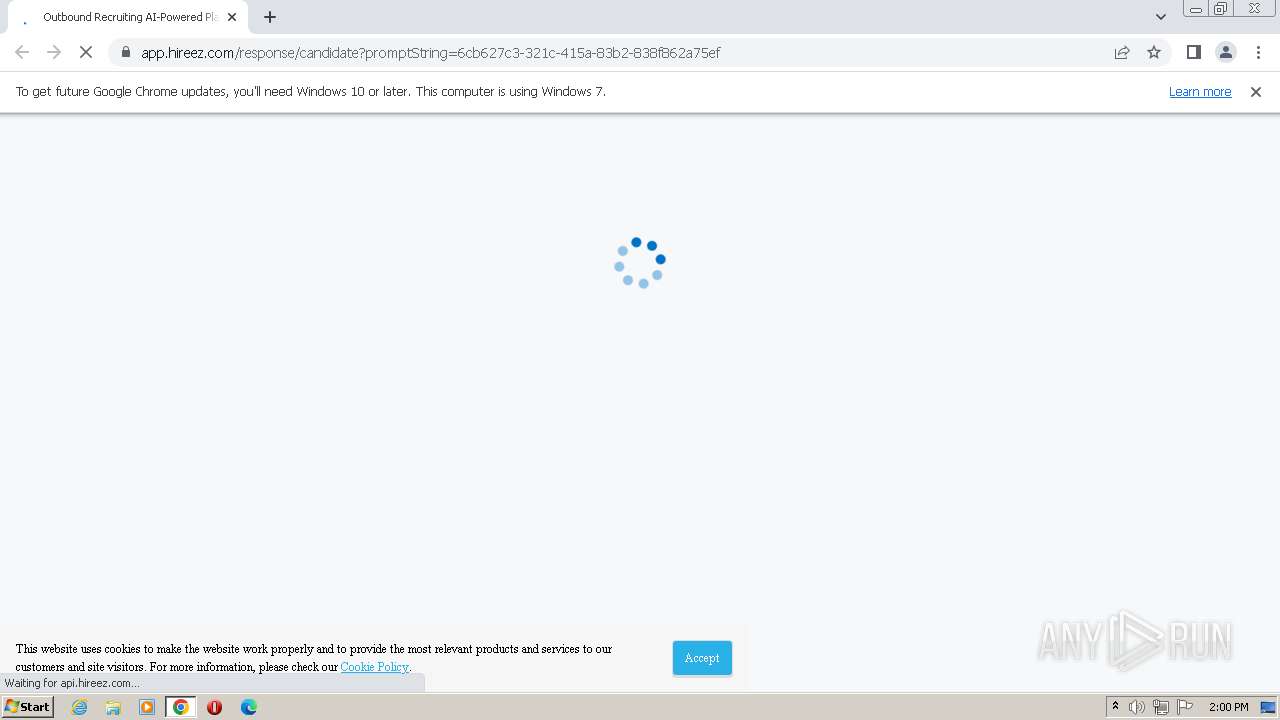This screenshot has width=1280, height=720.
Task: Switch to Chrome in the taskbar
Action: 181,707
